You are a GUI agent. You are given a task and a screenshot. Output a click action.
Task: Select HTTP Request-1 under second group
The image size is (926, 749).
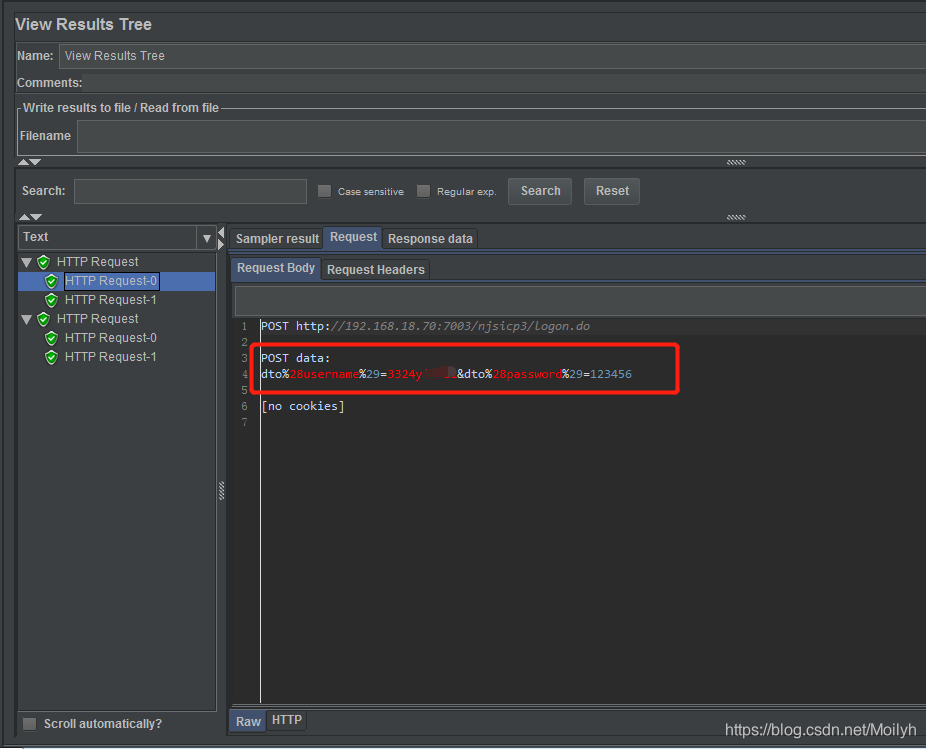point(110,357)
